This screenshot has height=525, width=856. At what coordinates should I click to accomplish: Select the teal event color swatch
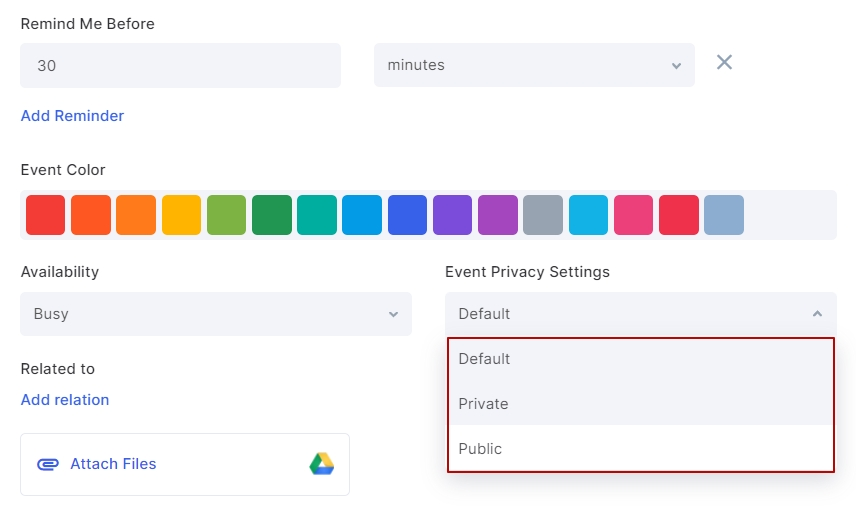317,215
